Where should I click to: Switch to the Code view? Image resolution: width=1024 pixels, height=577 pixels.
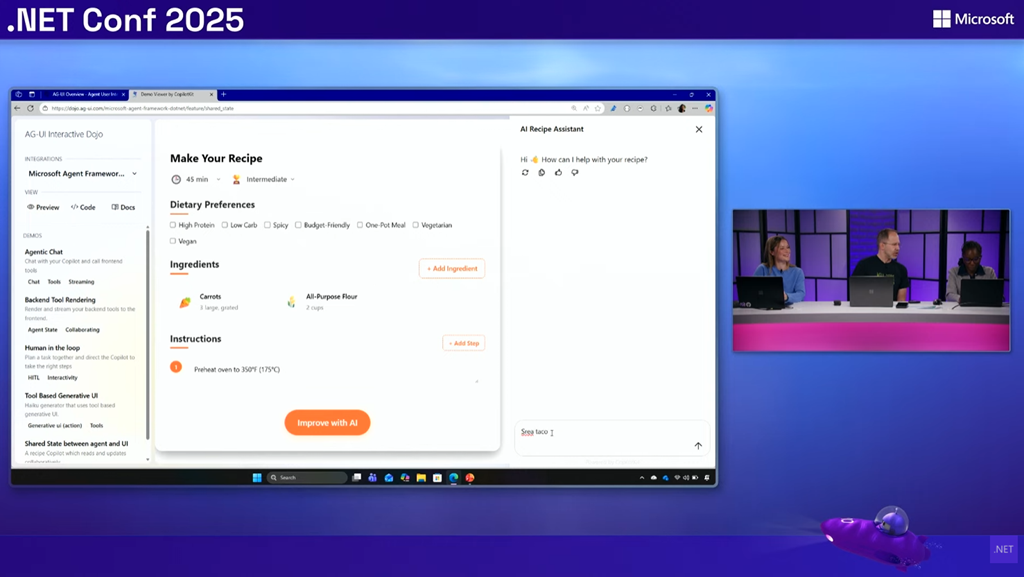tap(83, 207)
